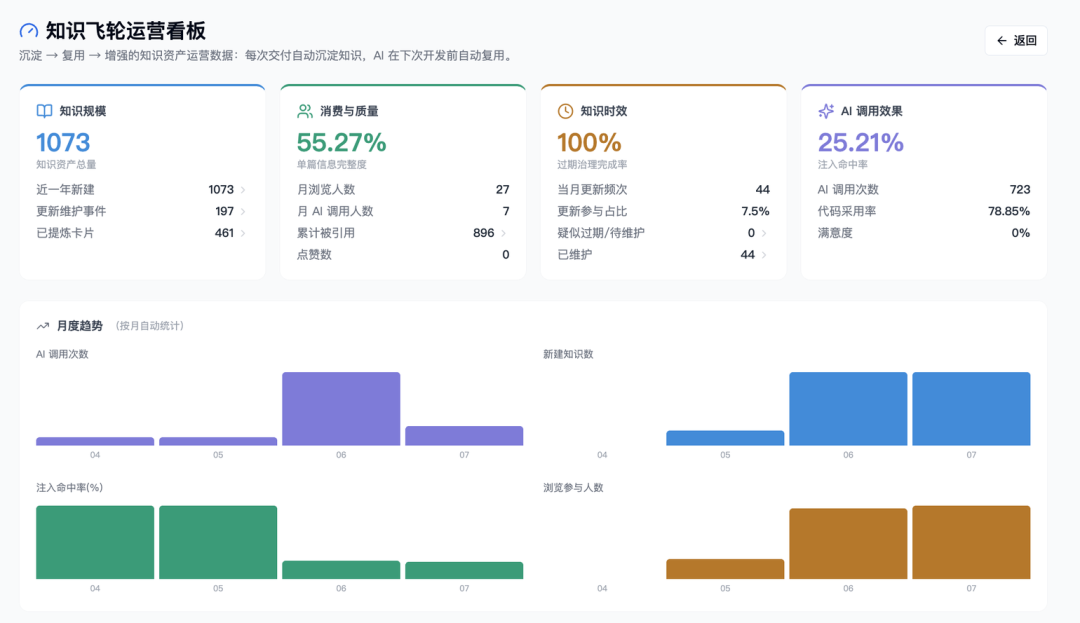This screenshot has height=623, width=1080.
Task: Click the users icon next to 消费与质量
Action: (304, 111)
